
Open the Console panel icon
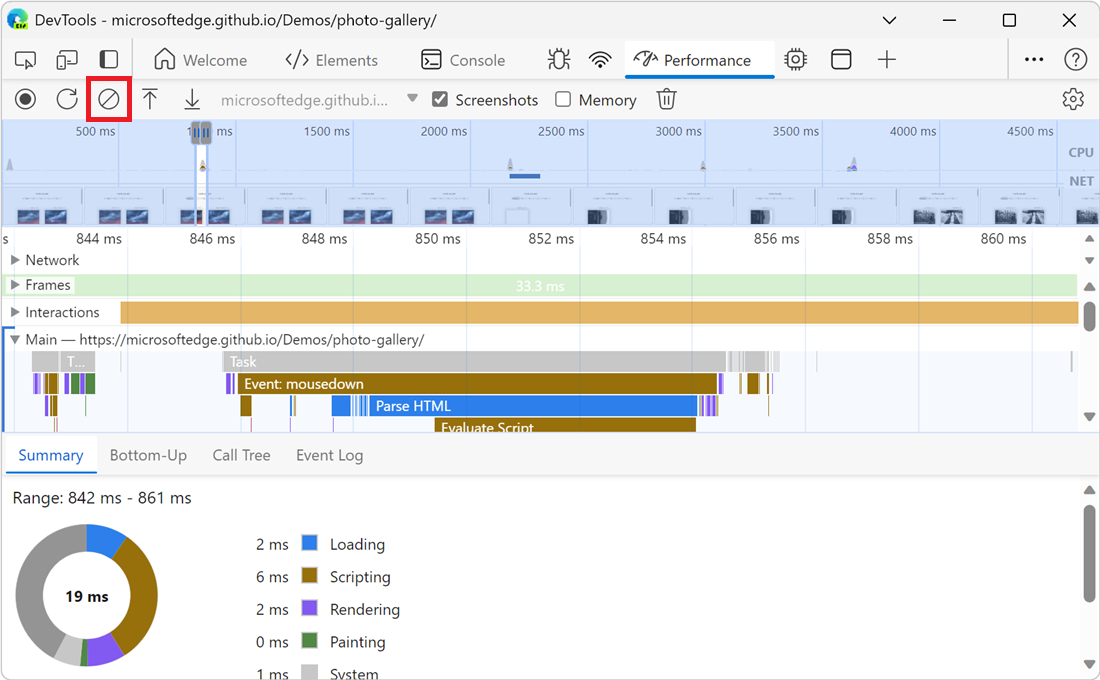click(431, 59)
